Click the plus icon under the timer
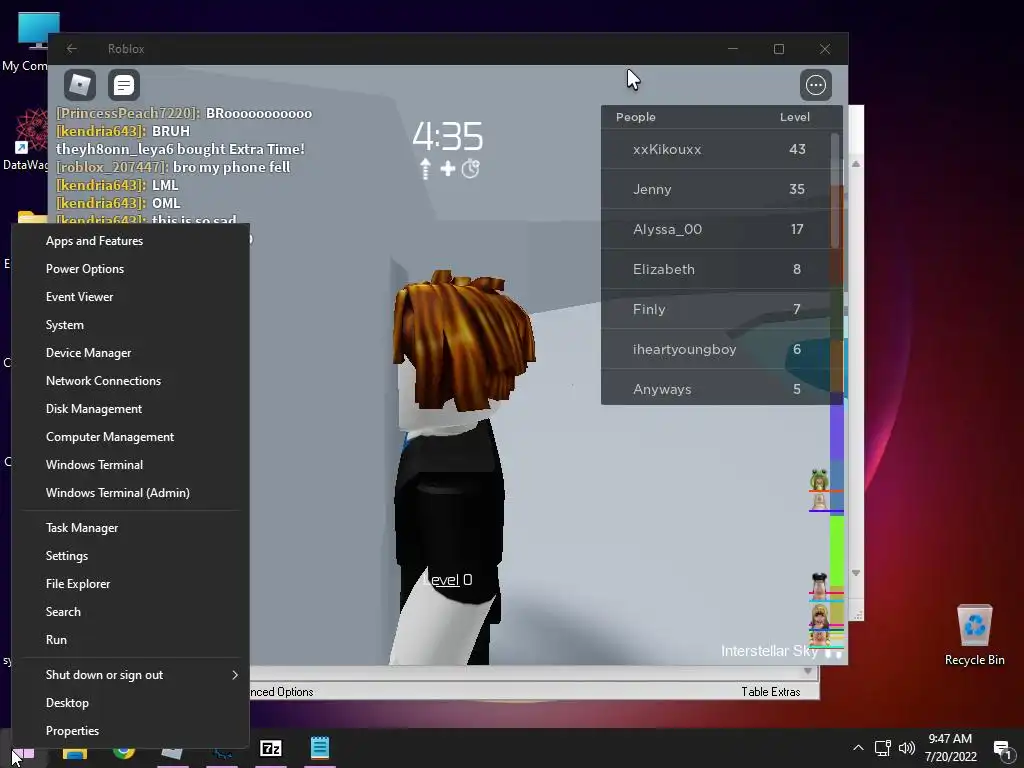Screen dimensions: 1024x768 [448, 169]
